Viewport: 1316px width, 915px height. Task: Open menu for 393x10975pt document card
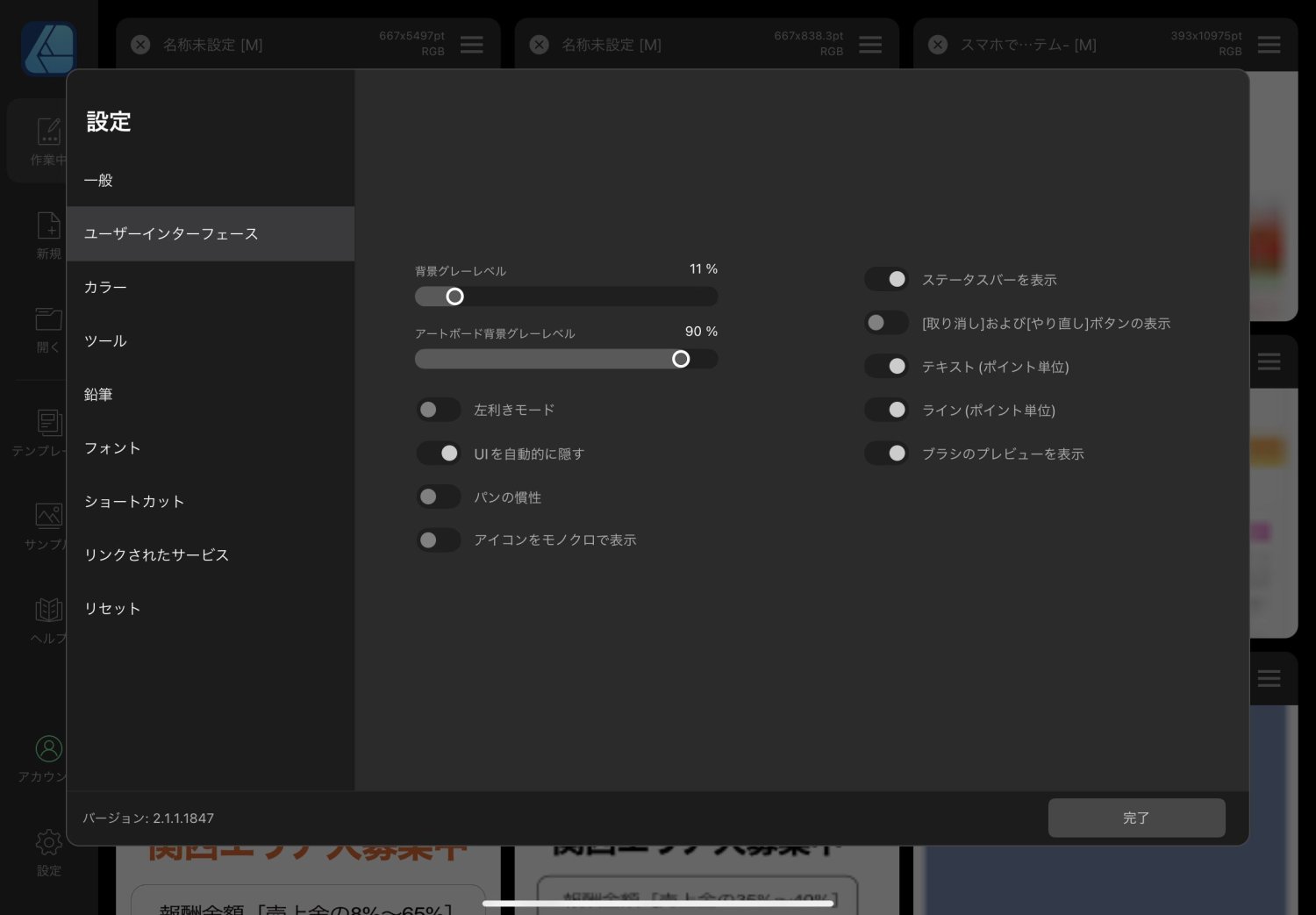click(1270, 45)
